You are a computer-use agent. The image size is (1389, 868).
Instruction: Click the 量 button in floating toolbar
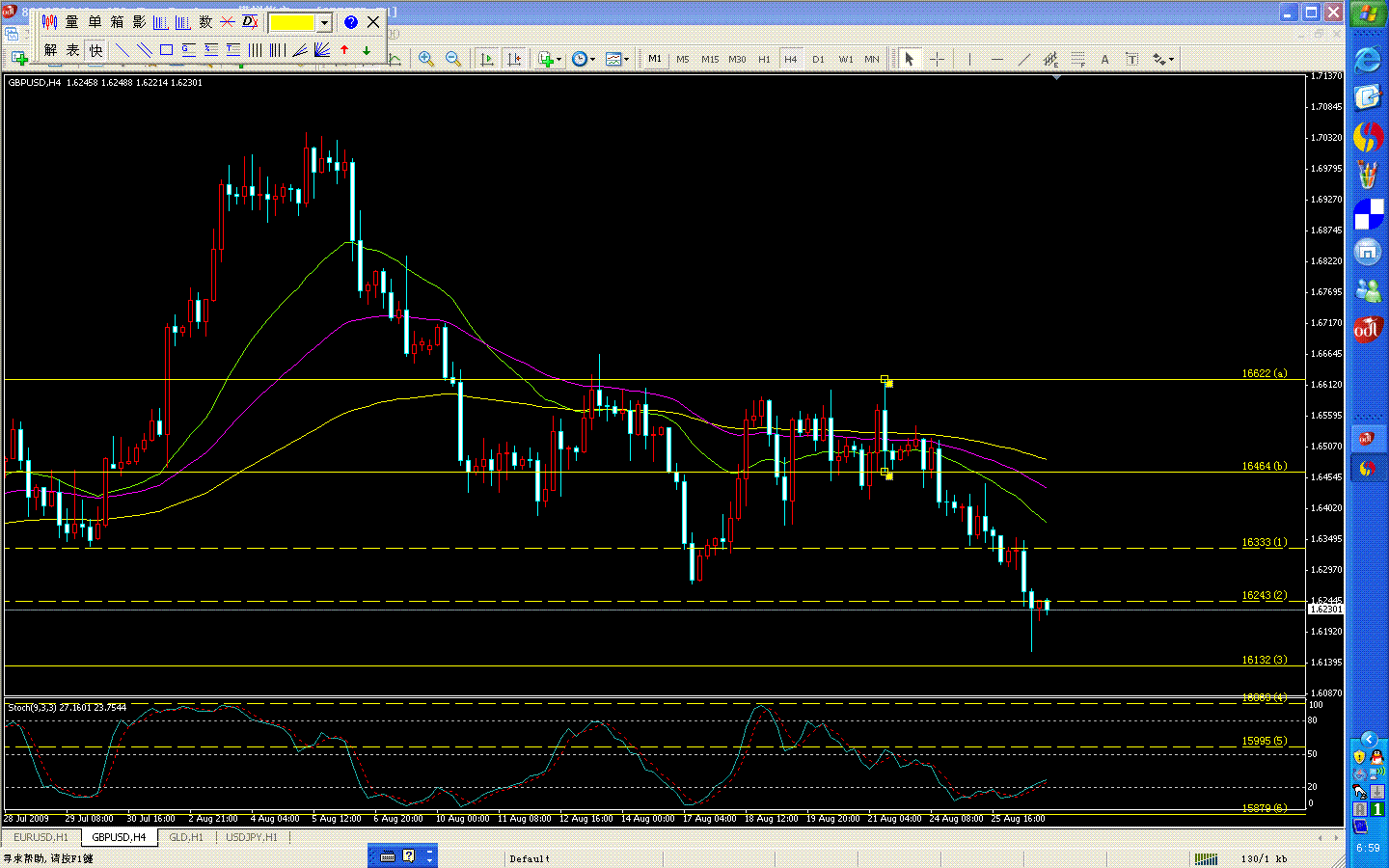coord(72,22)
